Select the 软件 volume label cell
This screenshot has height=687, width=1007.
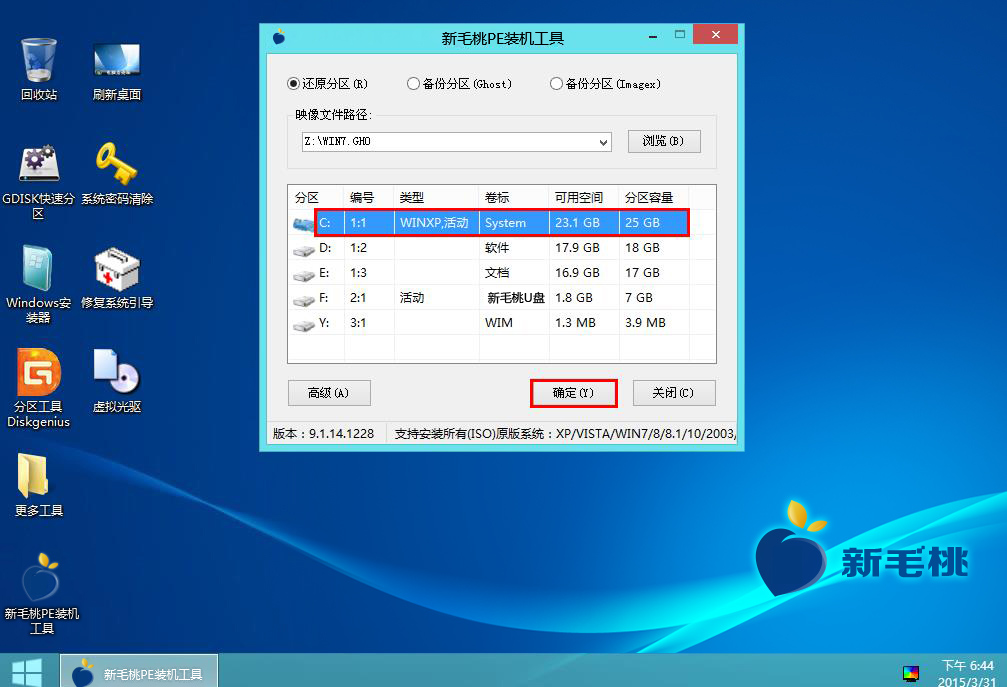pyautogui.click(x=497, y=248)
